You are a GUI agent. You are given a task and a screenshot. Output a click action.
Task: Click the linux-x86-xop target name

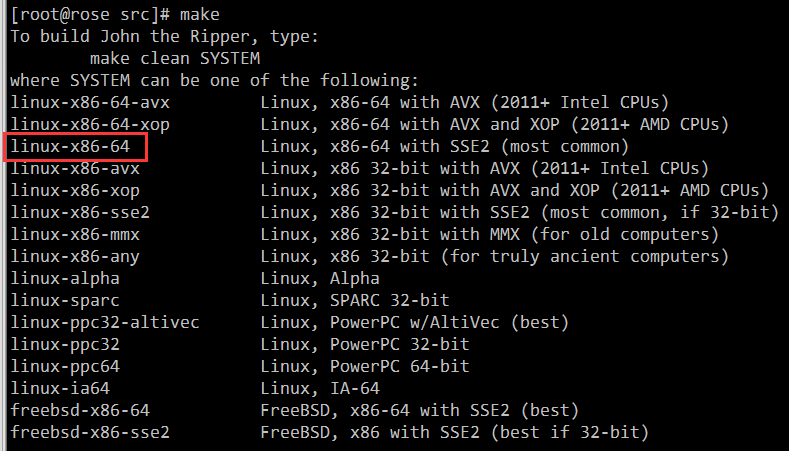(x=75, y=191)
